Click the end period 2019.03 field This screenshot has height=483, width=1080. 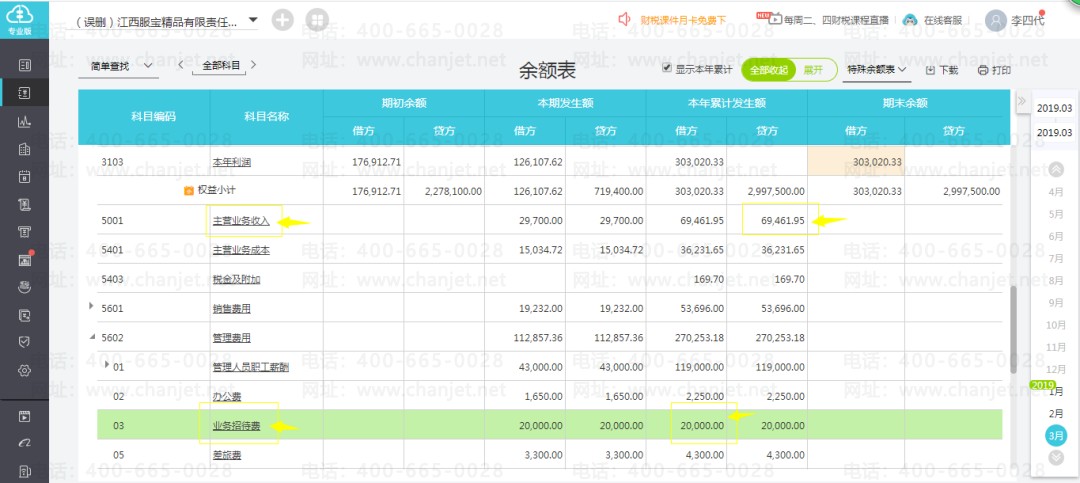pos(1055,132)
